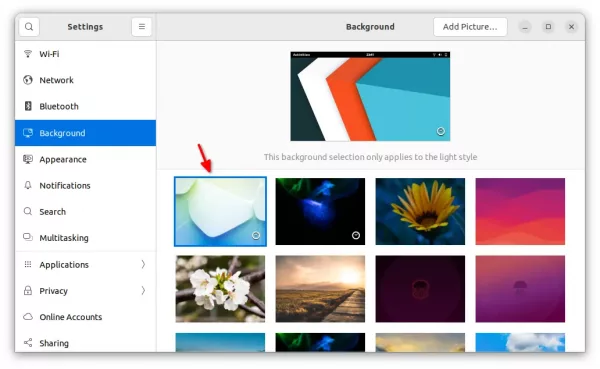Close the Settings window
Image resolution: width=600 pixels, height=369 pixels.
(x=571, y=27)
